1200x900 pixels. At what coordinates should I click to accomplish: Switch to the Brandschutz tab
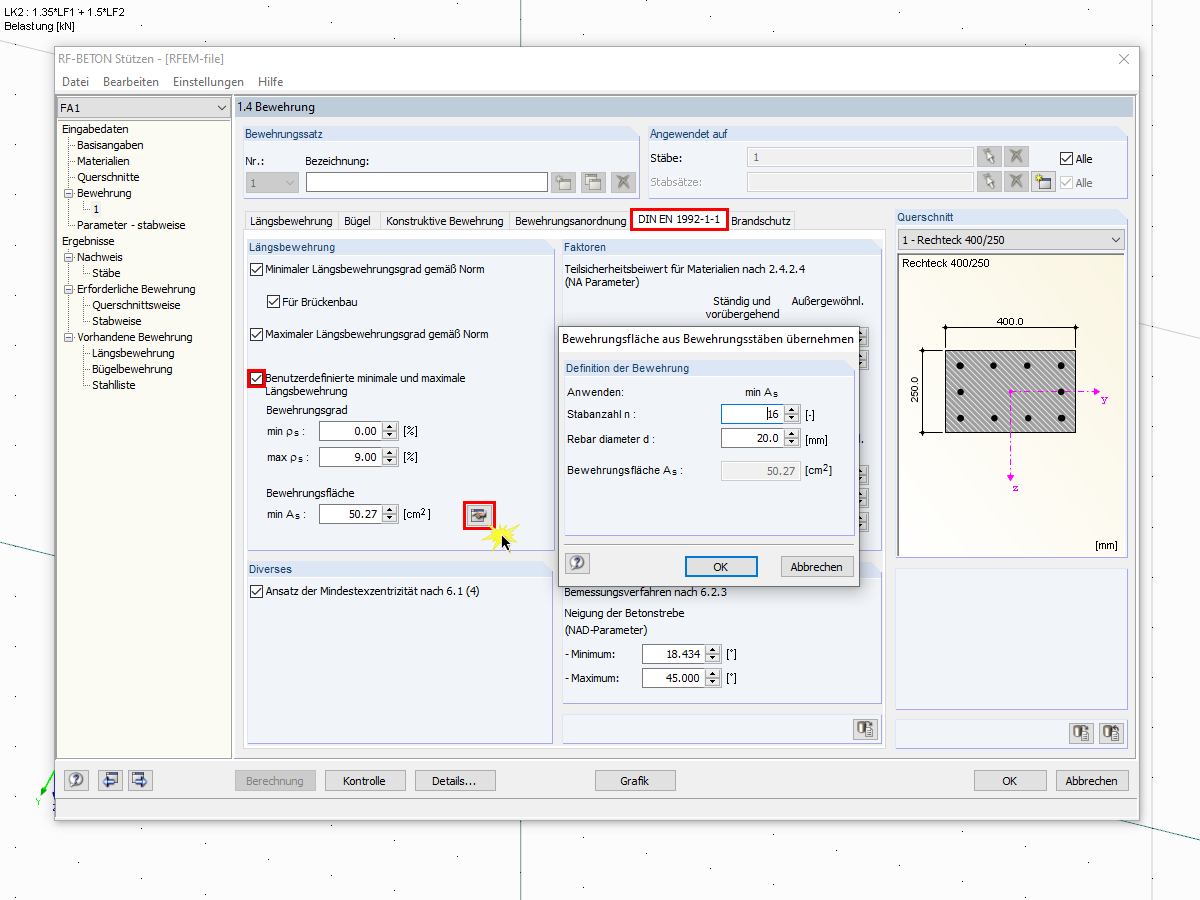pos(759,221)
